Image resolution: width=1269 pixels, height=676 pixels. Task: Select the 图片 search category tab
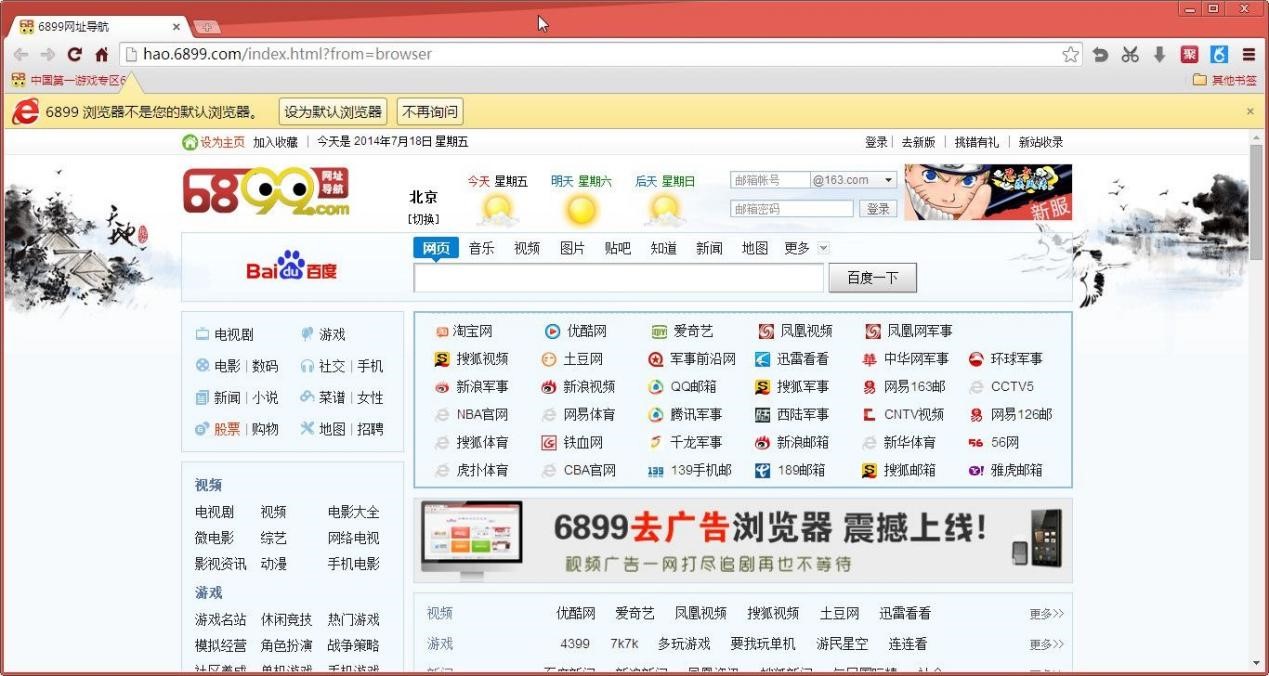571,247
